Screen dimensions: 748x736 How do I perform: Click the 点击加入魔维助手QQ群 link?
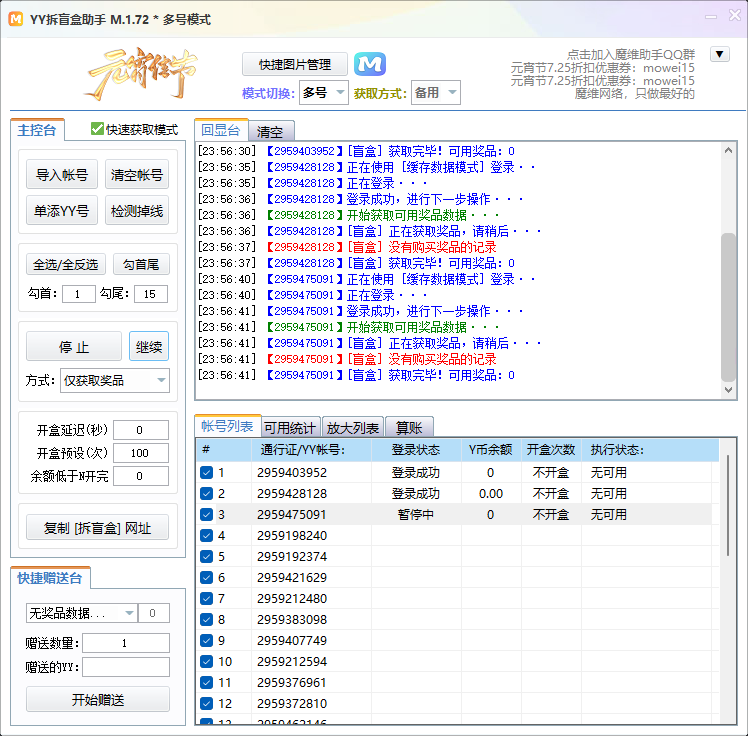631,54
